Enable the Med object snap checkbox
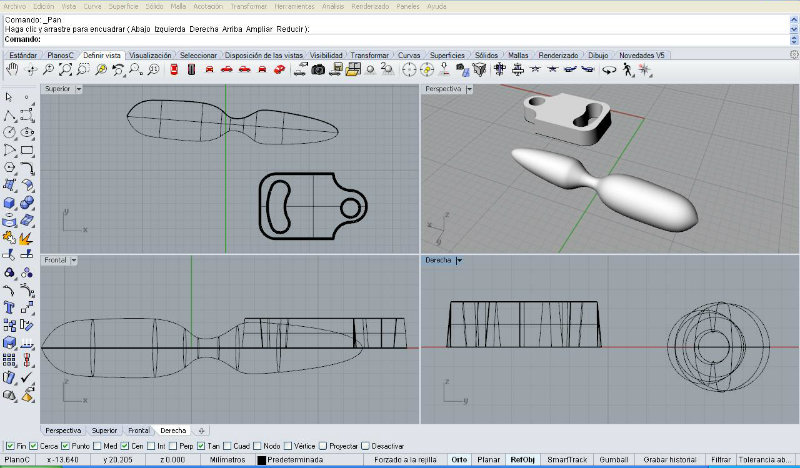This screenshot has width=800, height=468. click(97, 445)
